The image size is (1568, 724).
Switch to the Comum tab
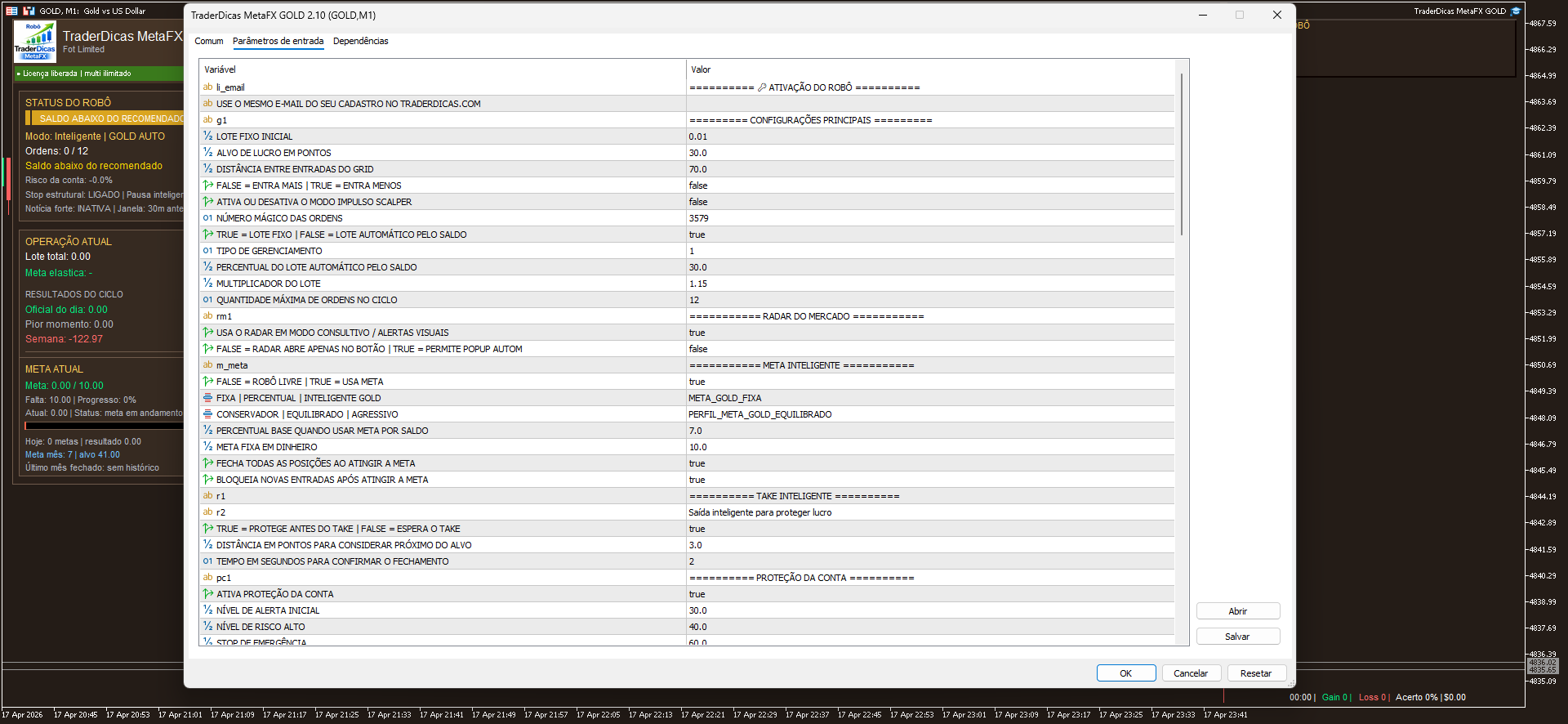pyautogui.click(x=208, y=41)
